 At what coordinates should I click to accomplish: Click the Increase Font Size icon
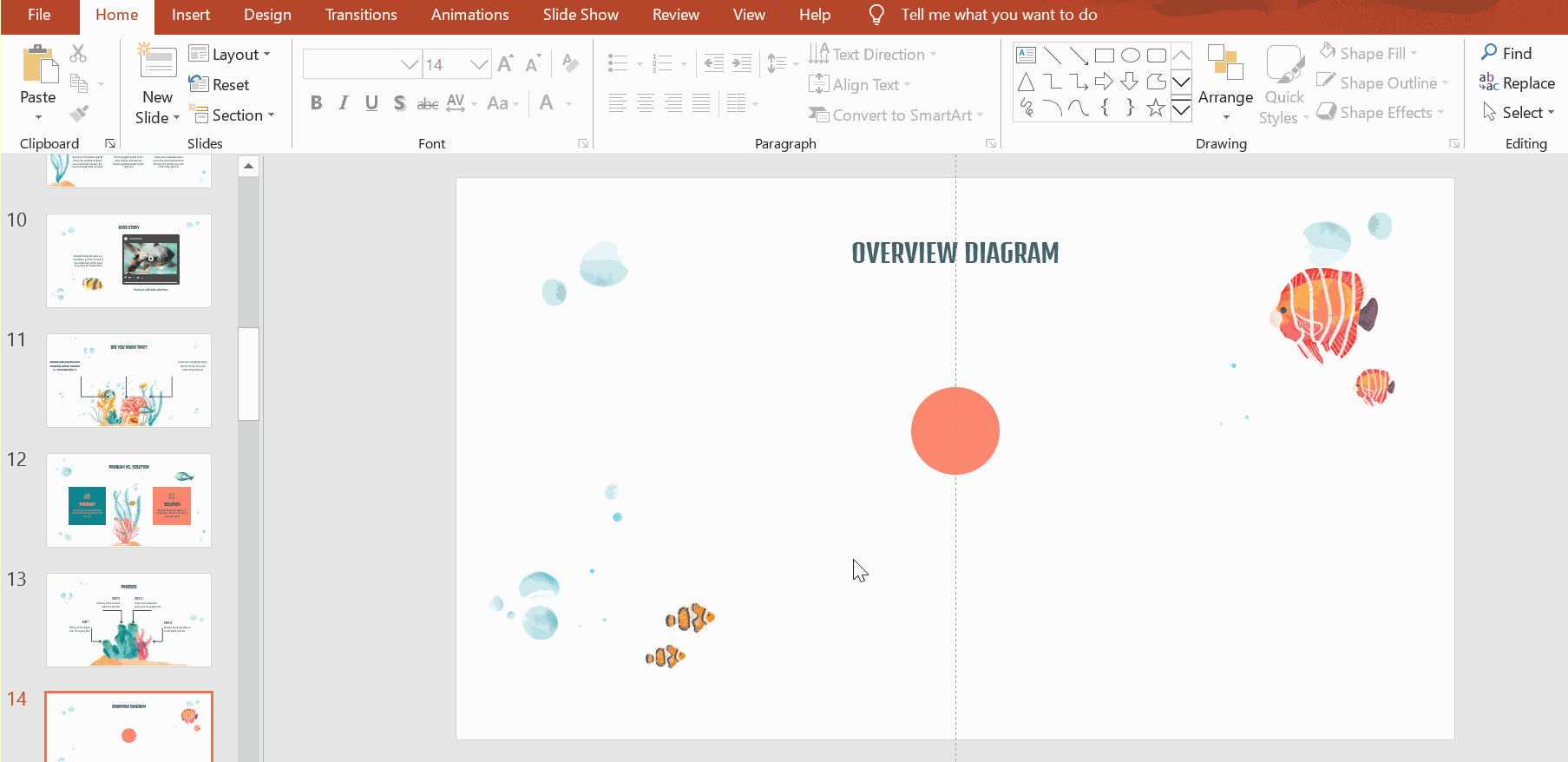[x=505, y=63]
